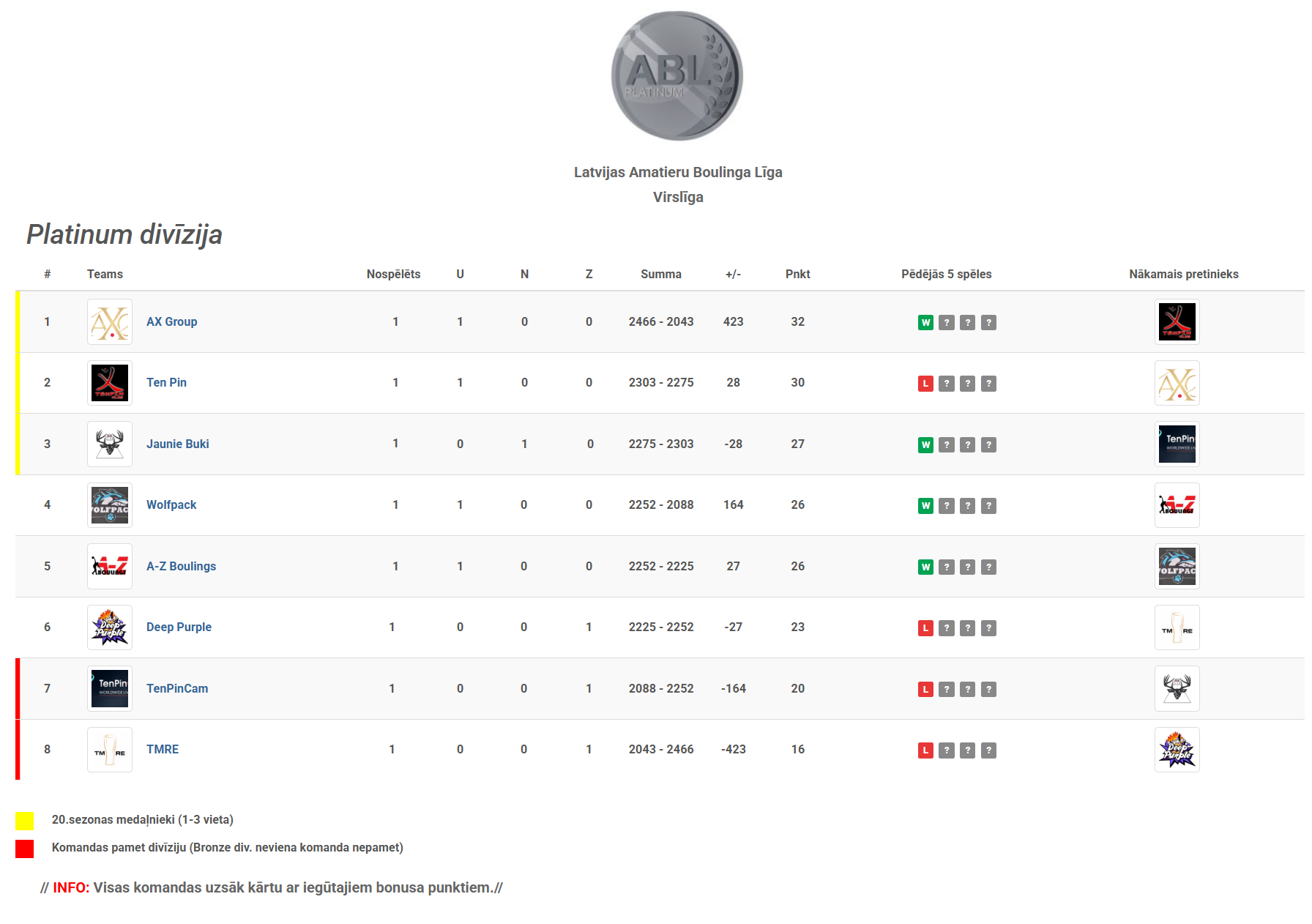This screenshot has height=924, width=1312.
Task: Click the yellow medalists legend swatch
Action: click(25, 821)
